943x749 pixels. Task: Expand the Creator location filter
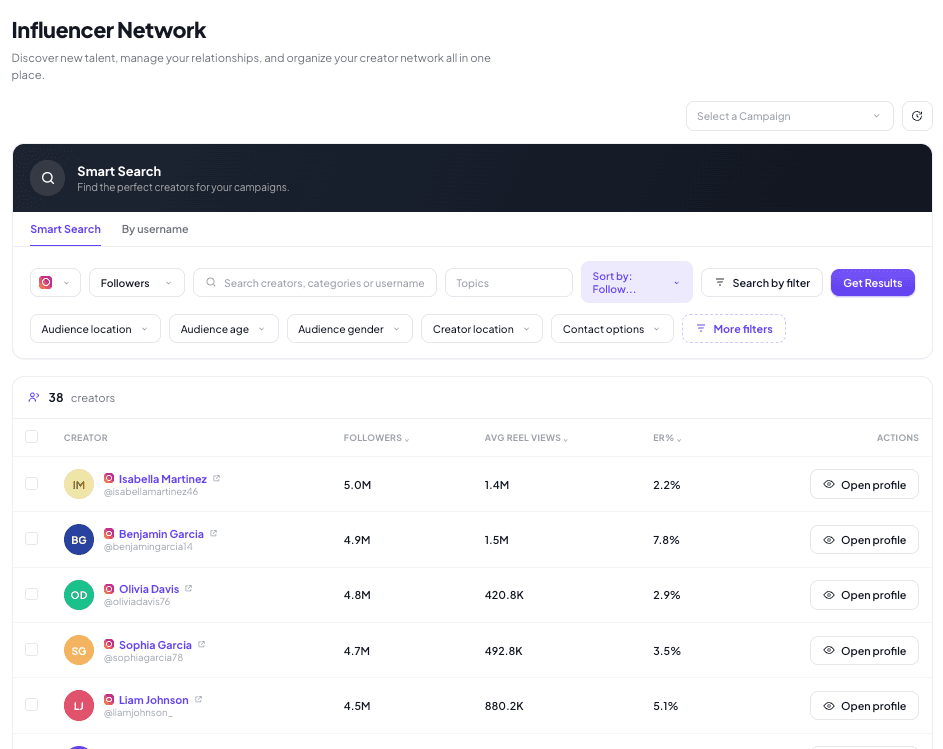point(482,329)
